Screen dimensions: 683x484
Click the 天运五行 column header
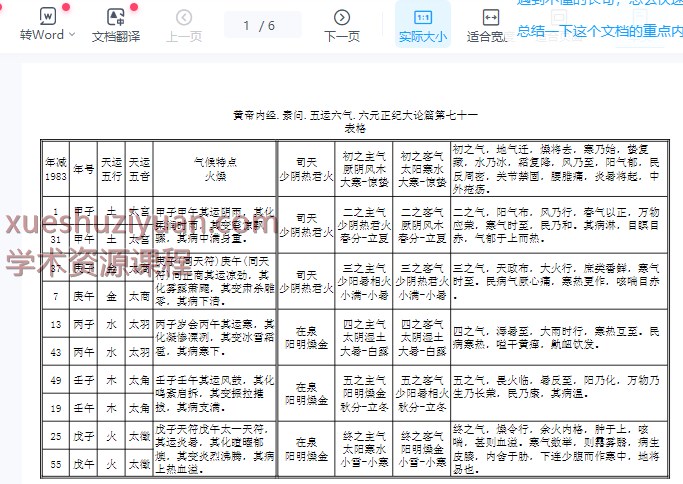pyautogui.click(x=111, y=167)
